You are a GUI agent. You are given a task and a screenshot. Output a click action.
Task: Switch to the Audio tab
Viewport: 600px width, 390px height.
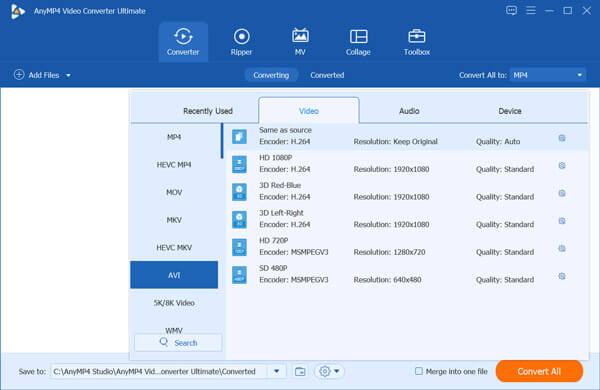409,111
